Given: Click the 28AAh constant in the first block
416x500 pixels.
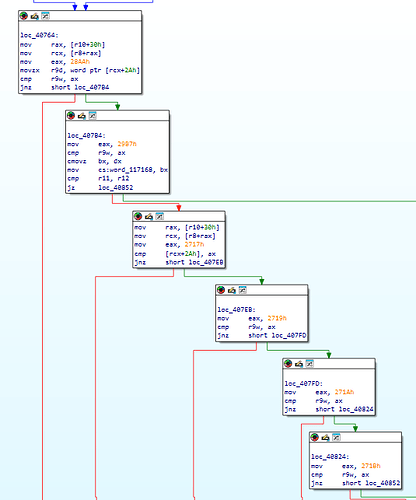Looking at the screenshot, I should (80, 62).
